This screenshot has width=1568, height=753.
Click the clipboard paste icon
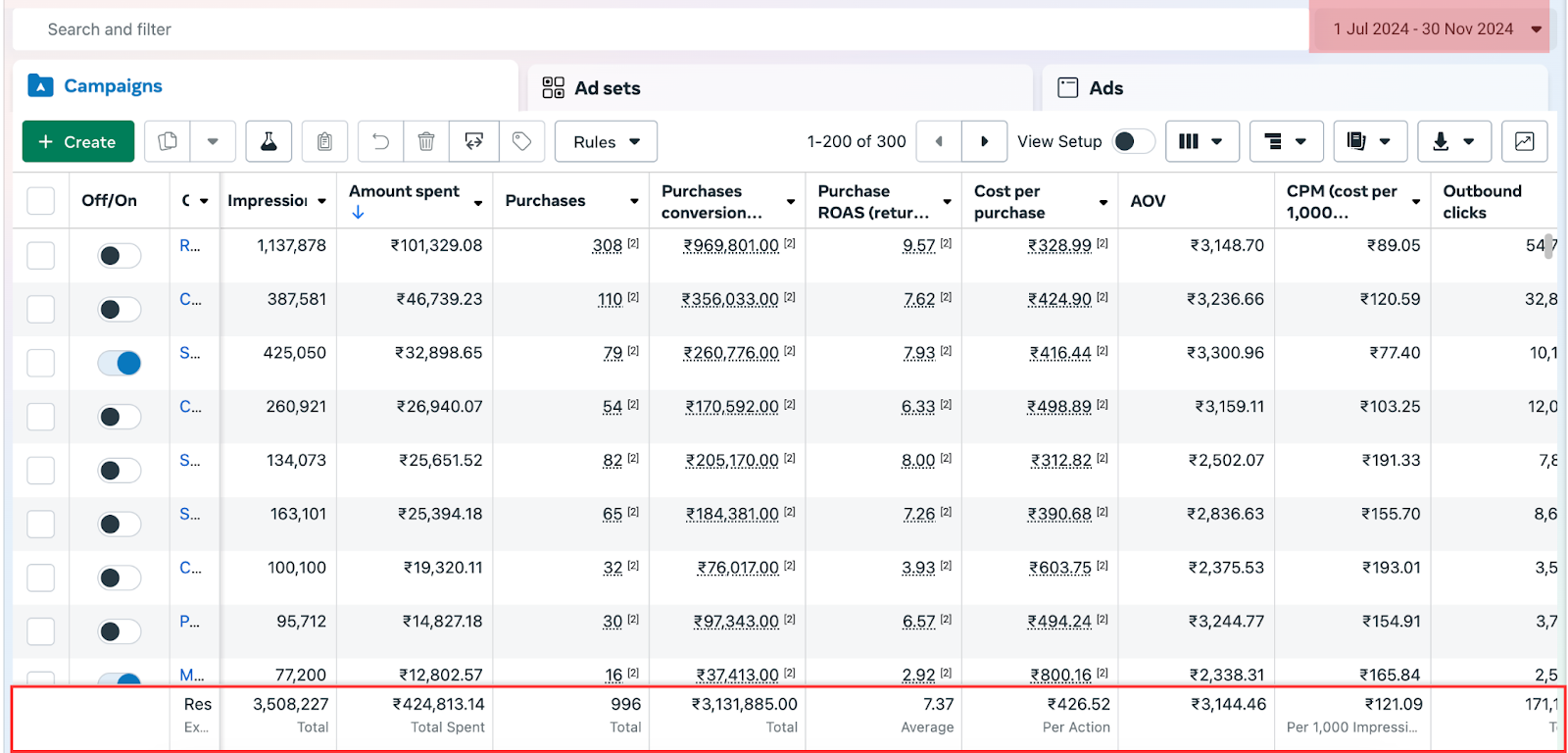tap(324, 142)
